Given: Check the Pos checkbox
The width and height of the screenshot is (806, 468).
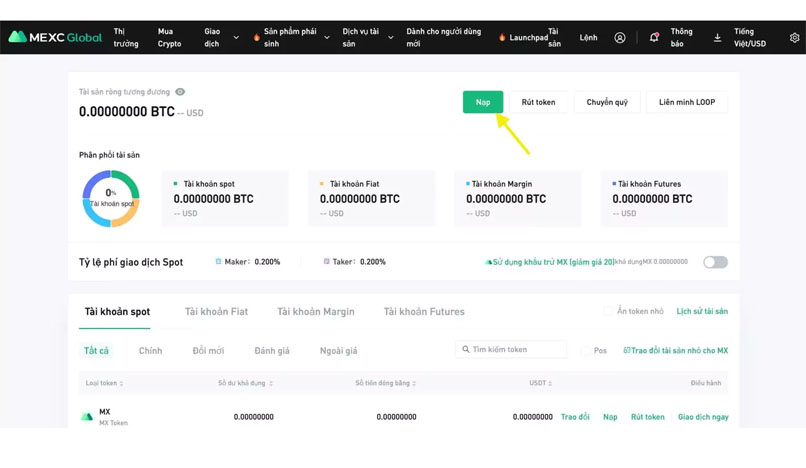Looking at the screenshot, I should pos(585,351).
